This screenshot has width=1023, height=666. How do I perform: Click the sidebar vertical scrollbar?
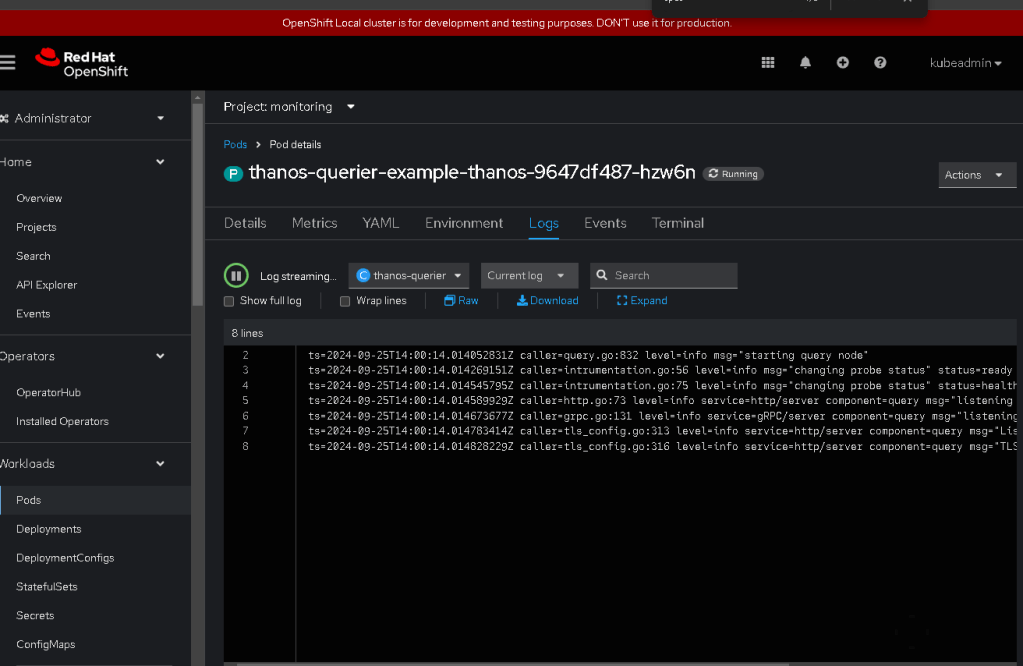tap(198, 205)
